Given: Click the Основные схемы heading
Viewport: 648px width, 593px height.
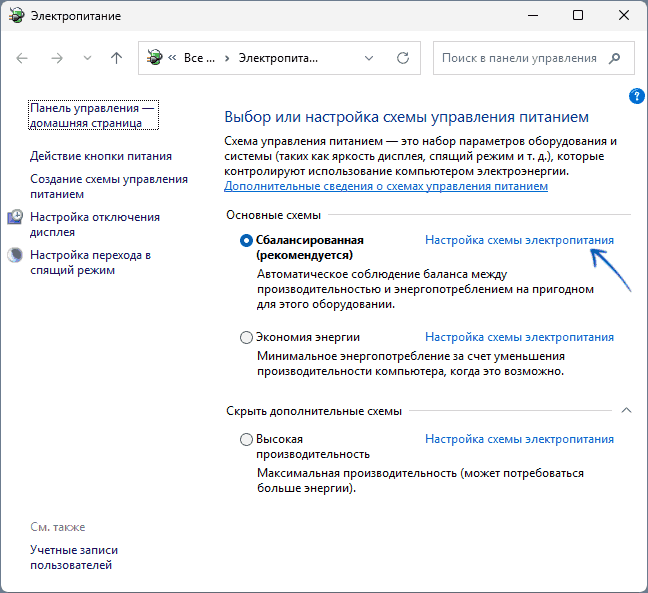Looking at the screenshot, I should pos(274,215).
